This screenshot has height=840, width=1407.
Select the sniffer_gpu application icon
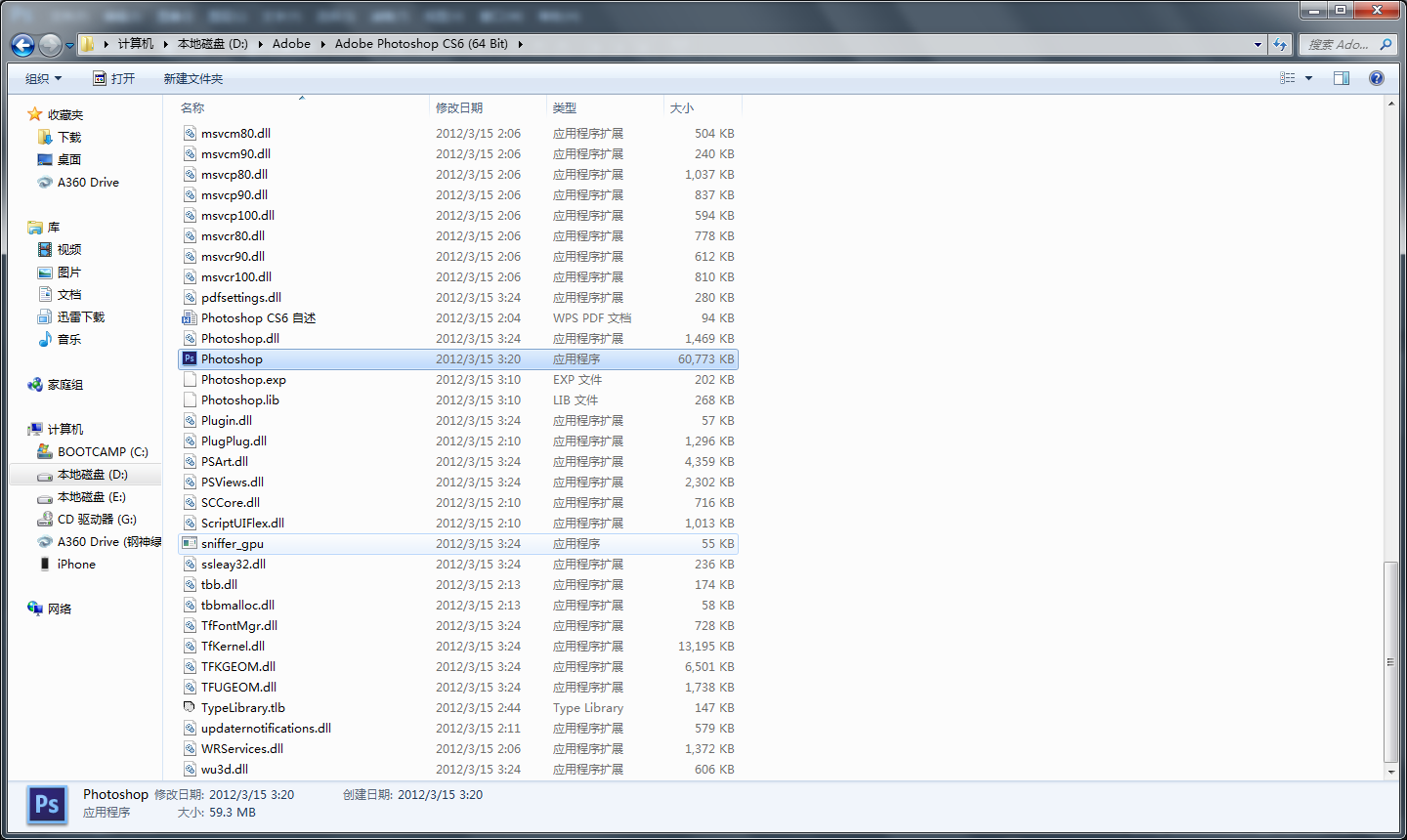click(x=190, y=543)
